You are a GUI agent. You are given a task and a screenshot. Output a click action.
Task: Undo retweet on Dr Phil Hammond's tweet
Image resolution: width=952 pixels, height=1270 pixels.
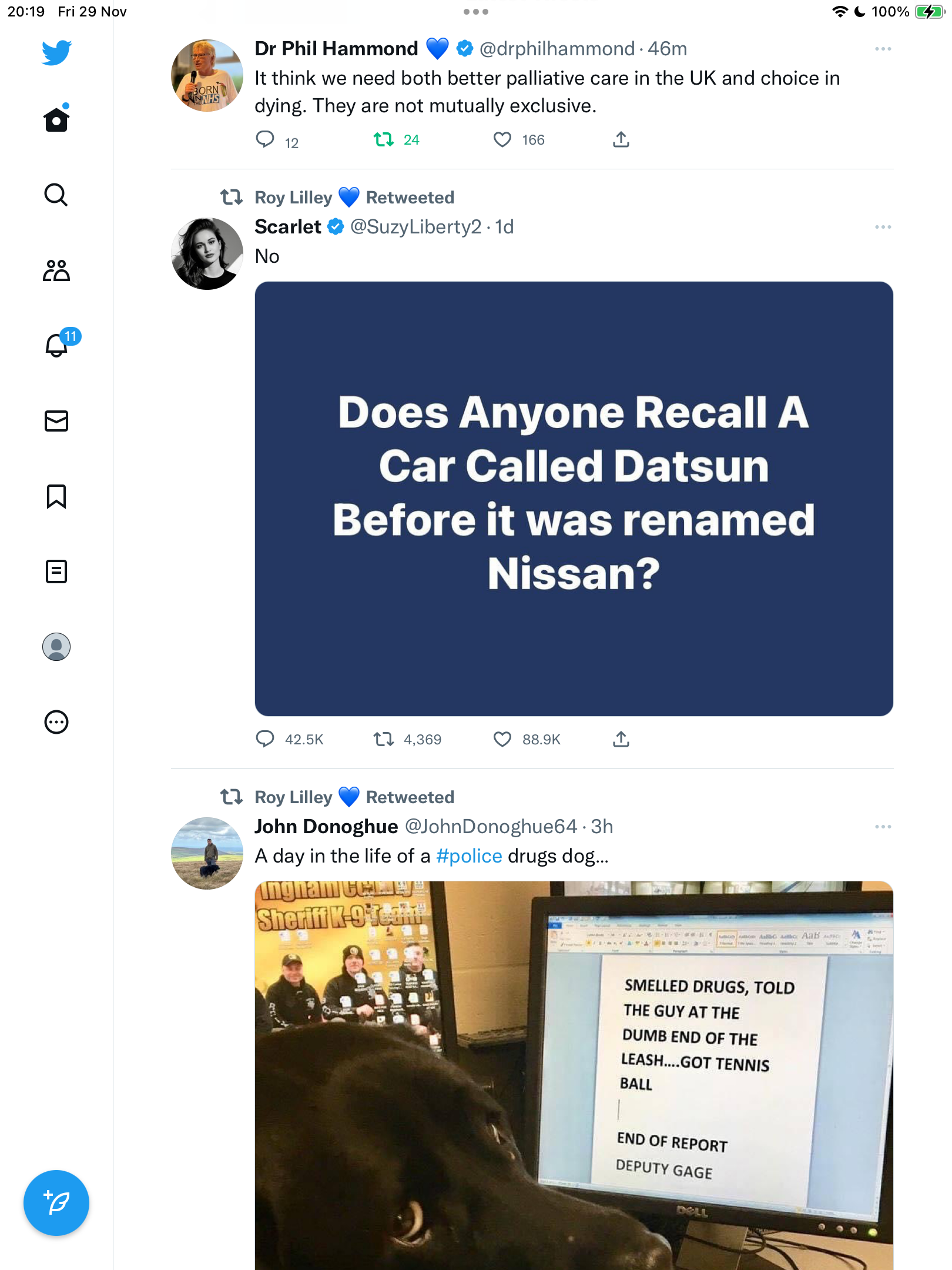(x=384, y=139)
